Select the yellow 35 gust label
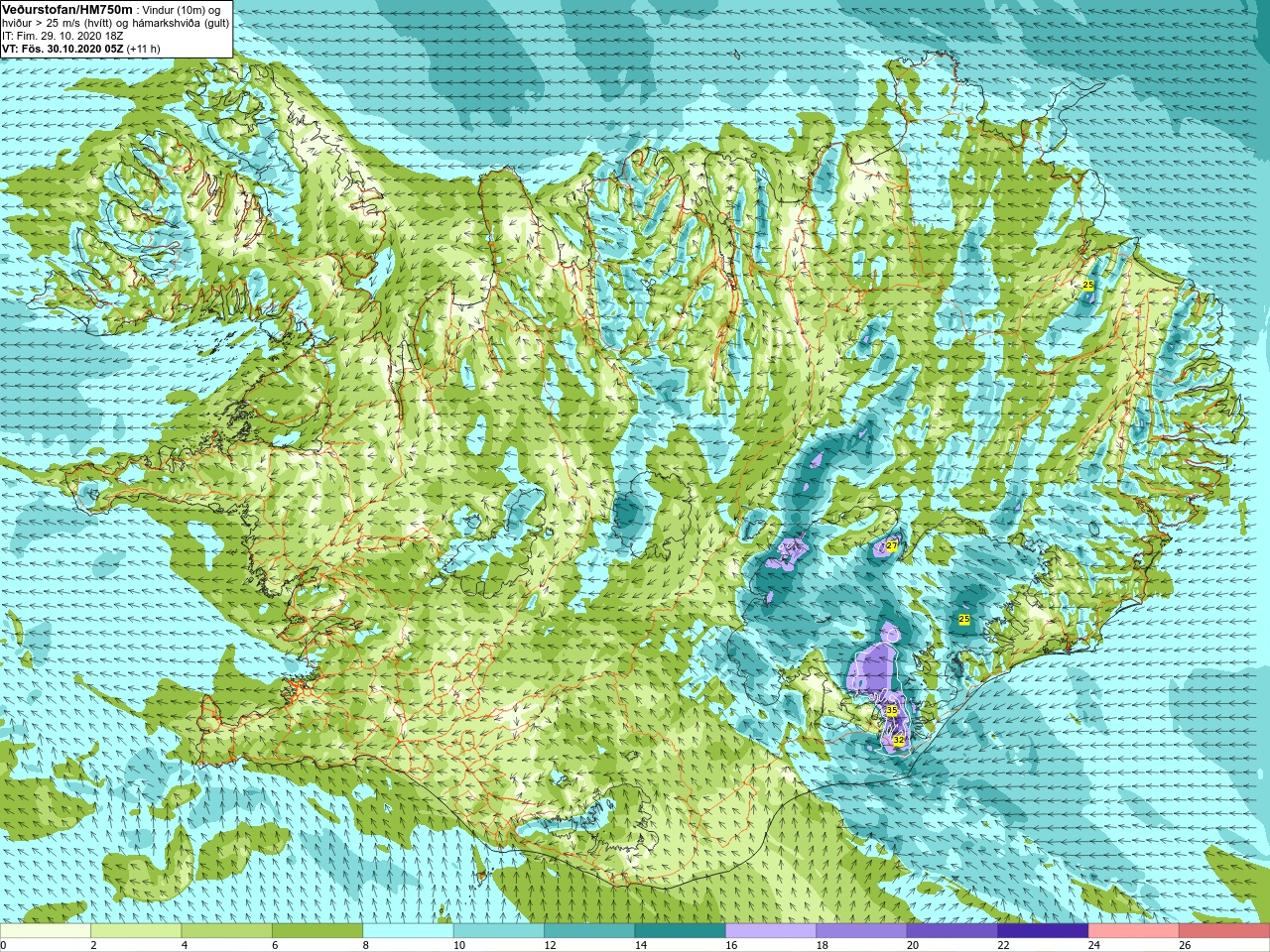 coord(891,711)
